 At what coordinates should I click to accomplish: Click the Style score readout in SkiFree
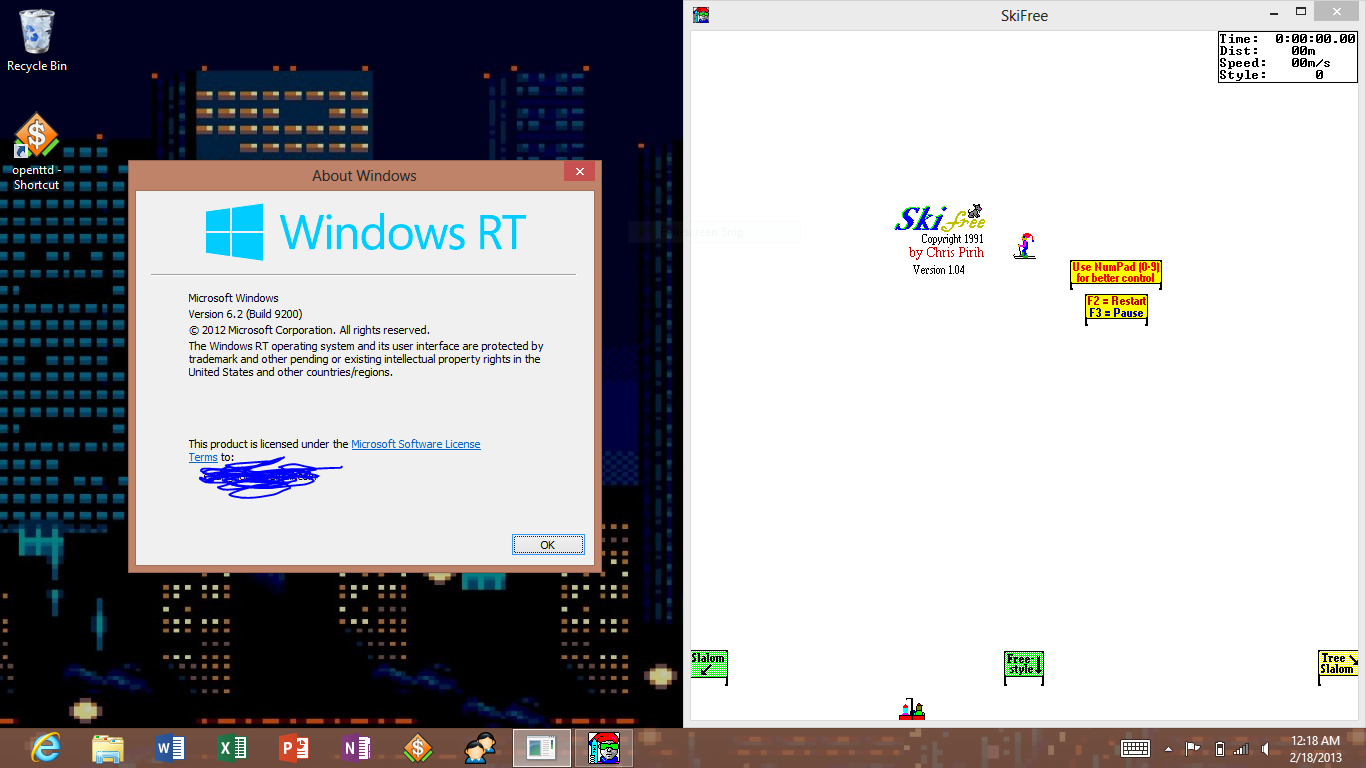tap(1288, 75)
